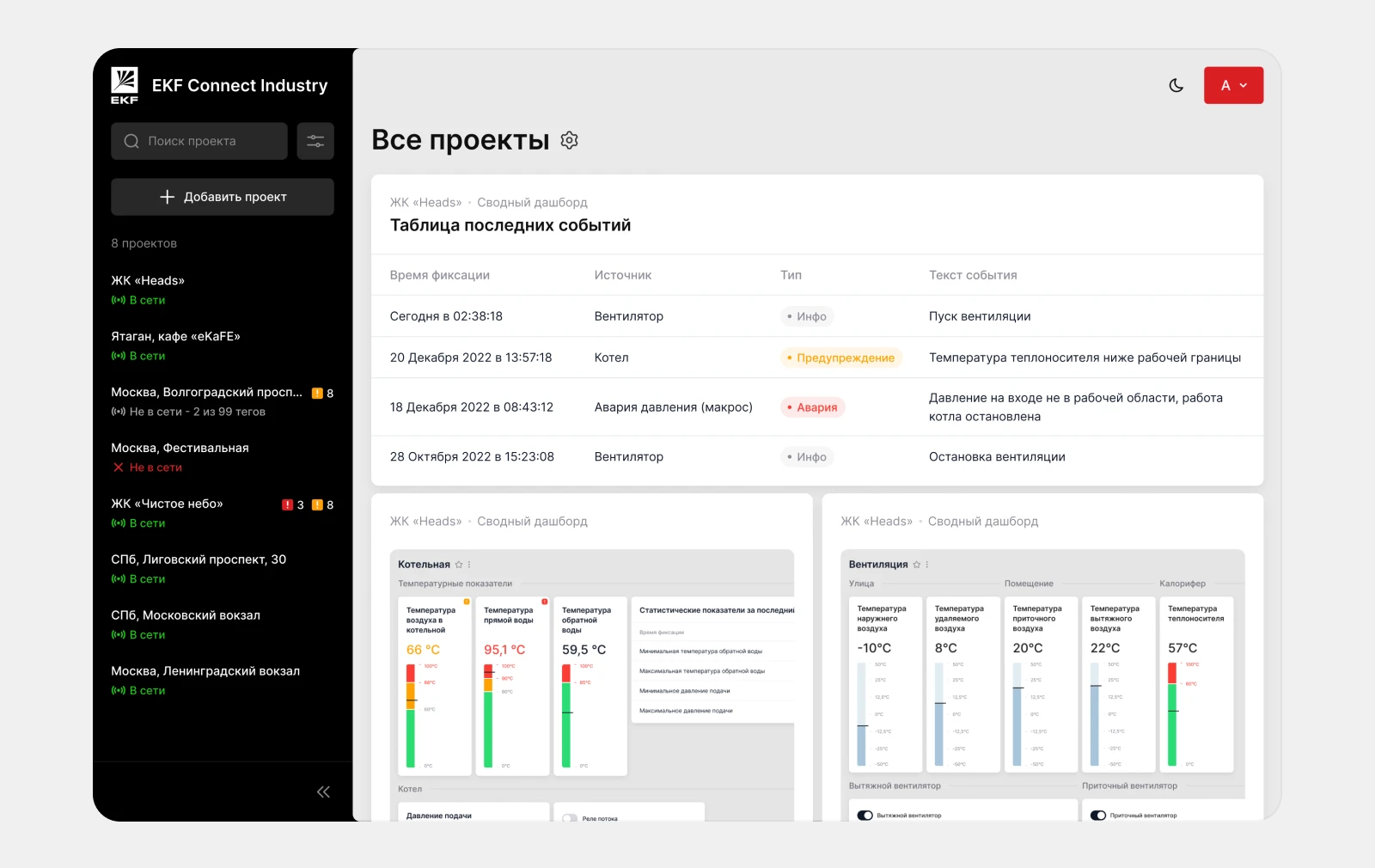This screenshot has height=868, width=1375.
Task: Open the project filter settings icon
Action: (315, 141)
